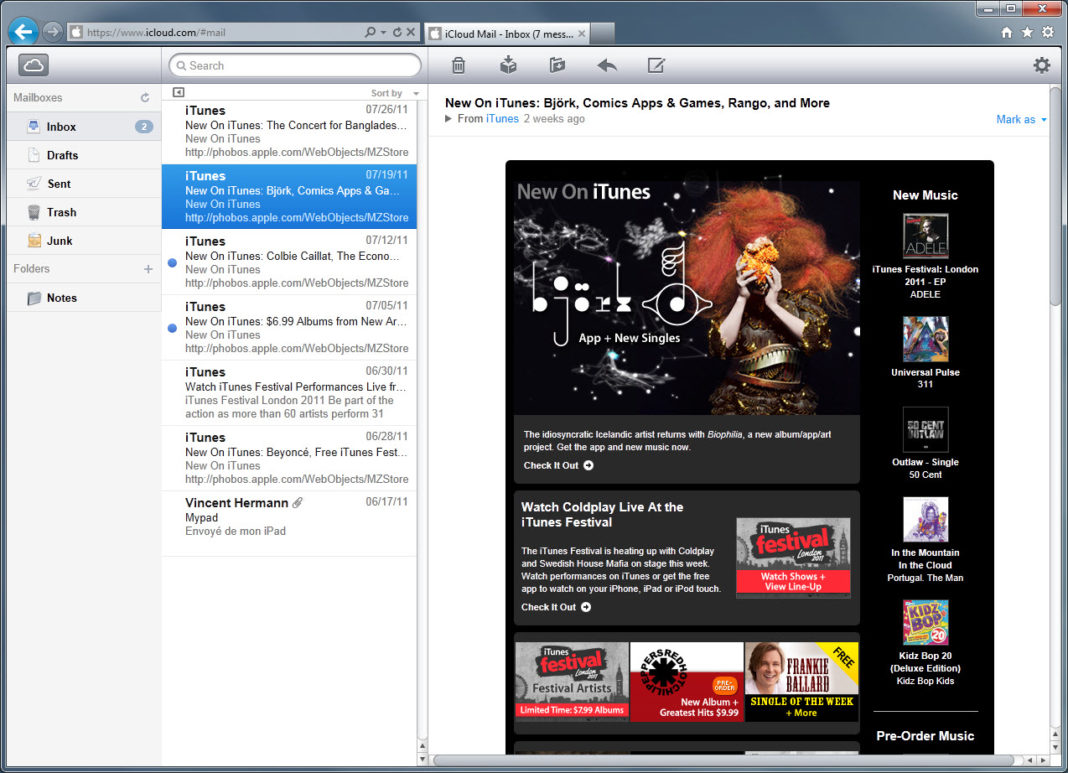Click In the Mountain album cover

[925, 520]
